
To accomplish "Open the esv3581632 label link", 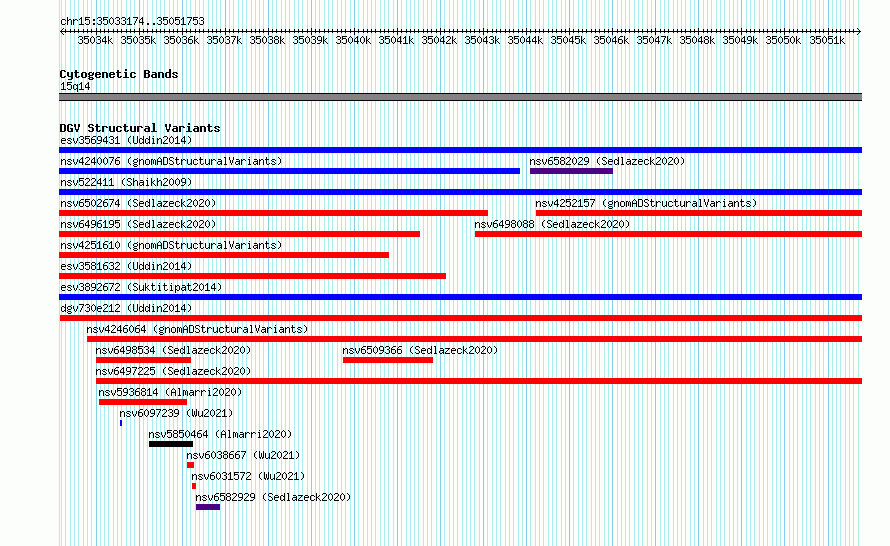I will tap(126, 266).
